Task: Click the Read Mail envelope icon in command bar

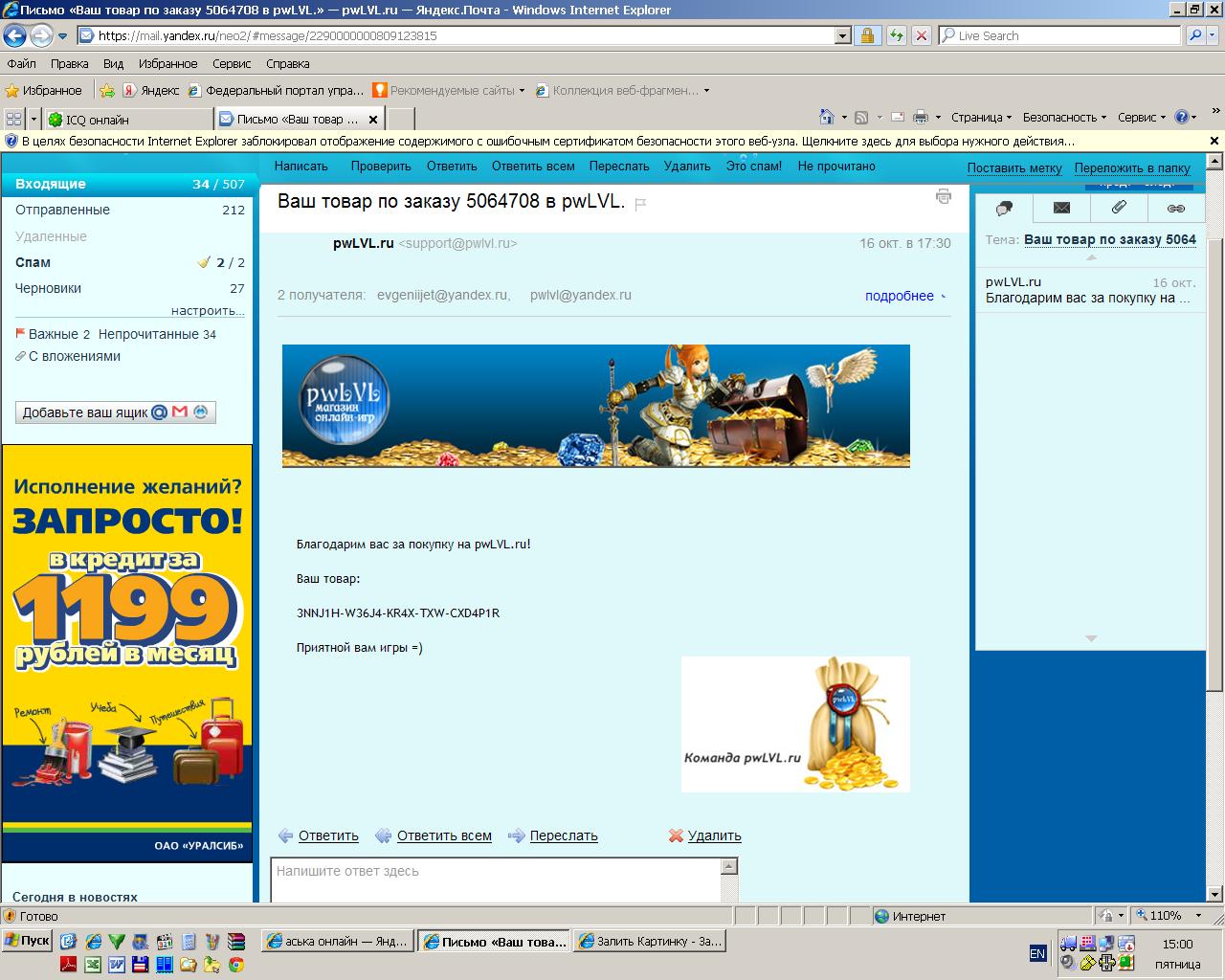Action: [x=898, y=118]
